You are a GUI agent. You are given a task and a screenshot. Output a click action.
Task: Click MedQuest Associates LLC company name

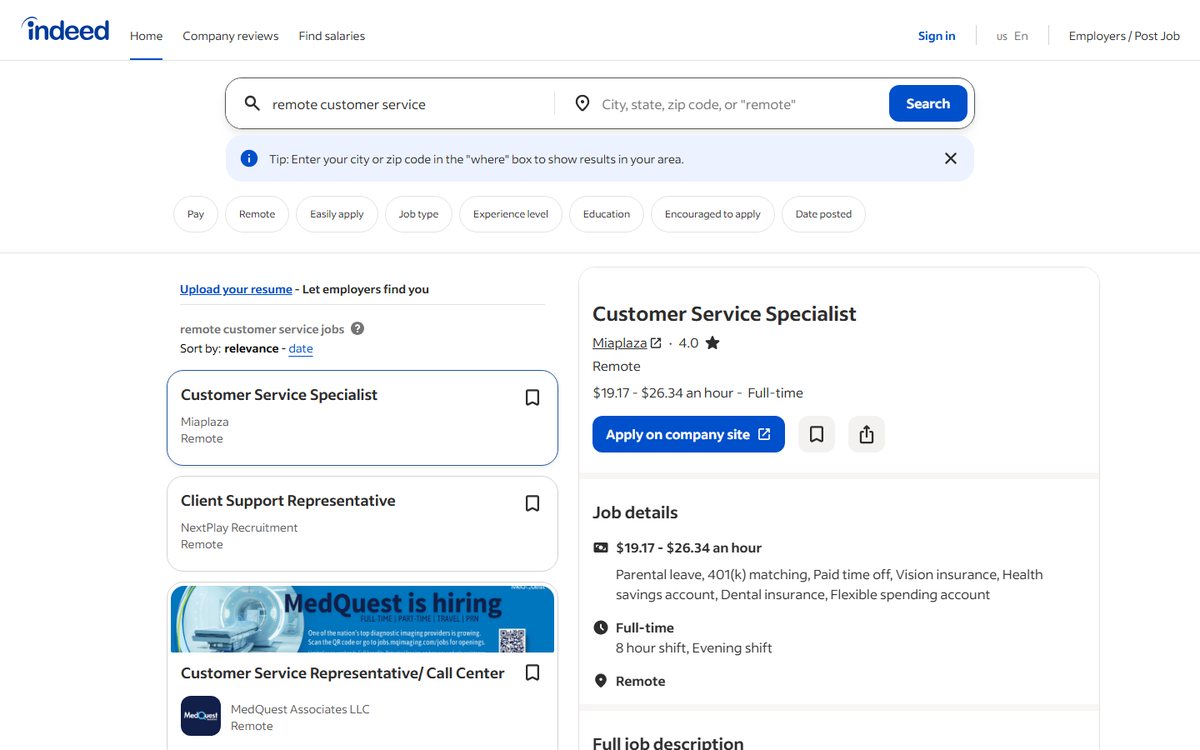(x=300, y=710)
